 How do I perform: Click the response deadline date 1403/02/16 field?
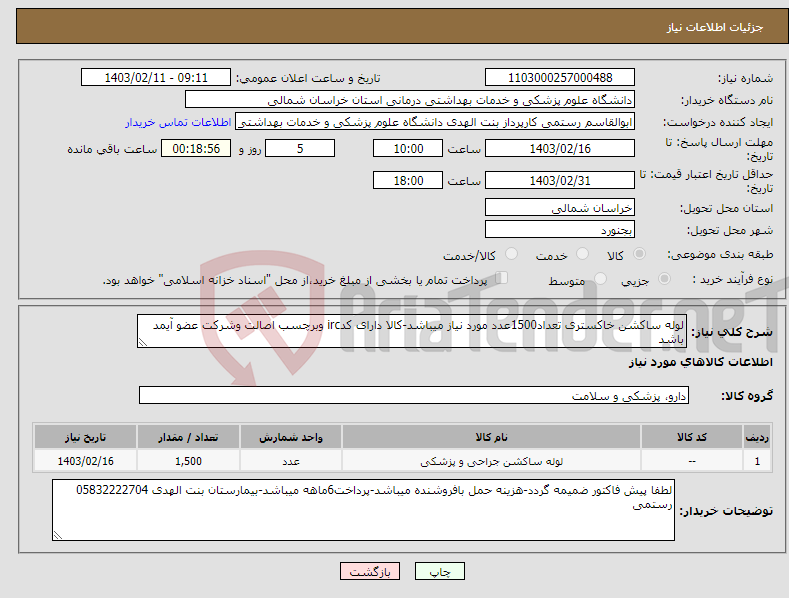pyautogui.click(x=560, y=148)
